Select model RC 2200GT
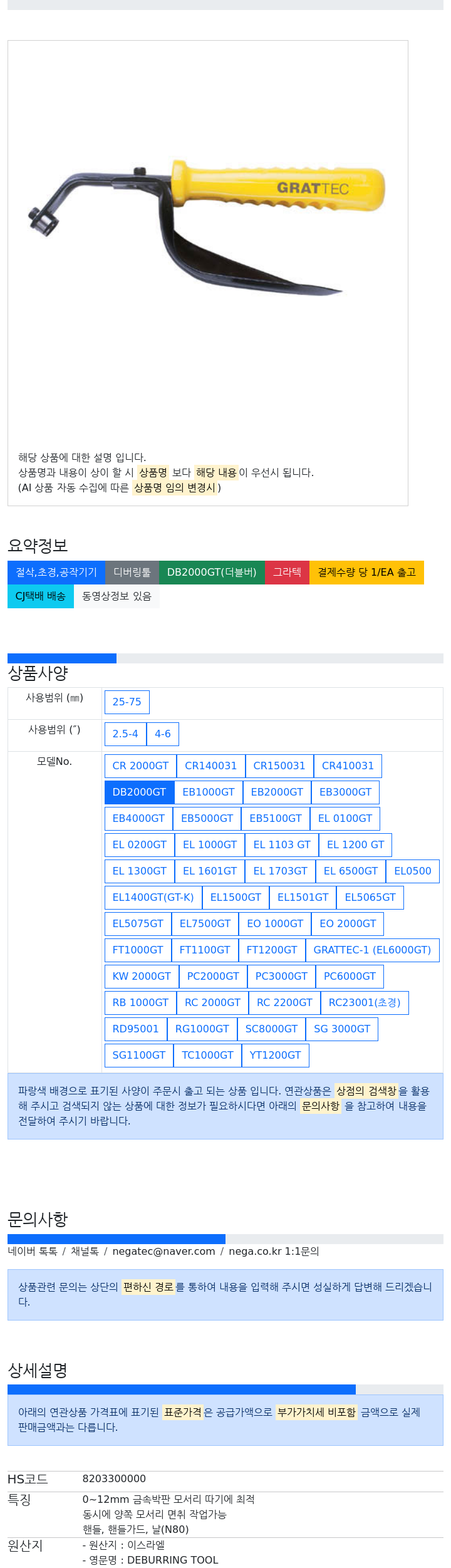This screenshot has width=451, height=1568. point(284,1003)
